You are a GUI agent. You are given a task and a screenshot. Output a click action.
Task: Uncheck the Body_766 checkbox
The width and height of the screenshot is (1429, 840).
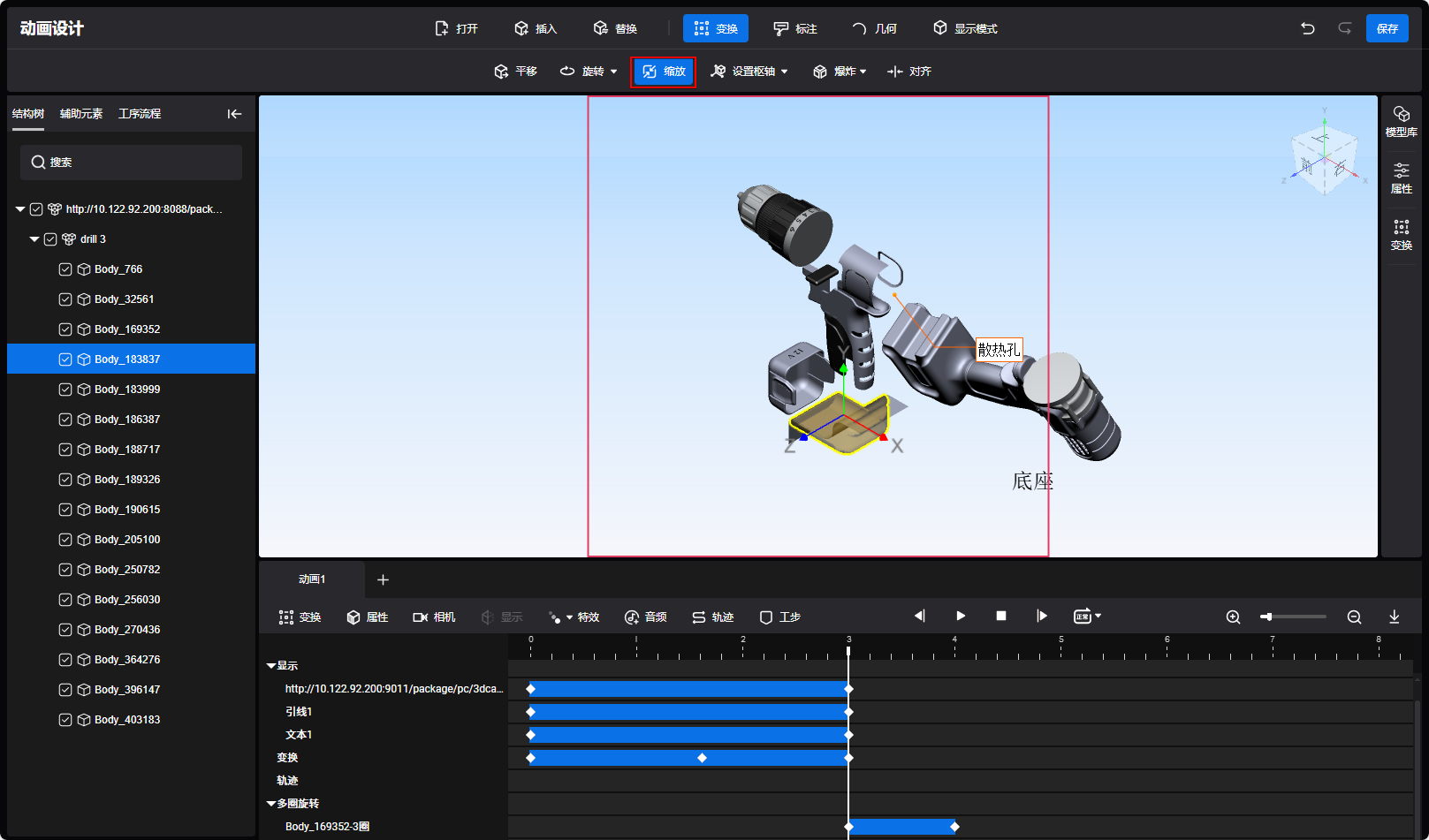pyautogui.click(x=65, y=269)
